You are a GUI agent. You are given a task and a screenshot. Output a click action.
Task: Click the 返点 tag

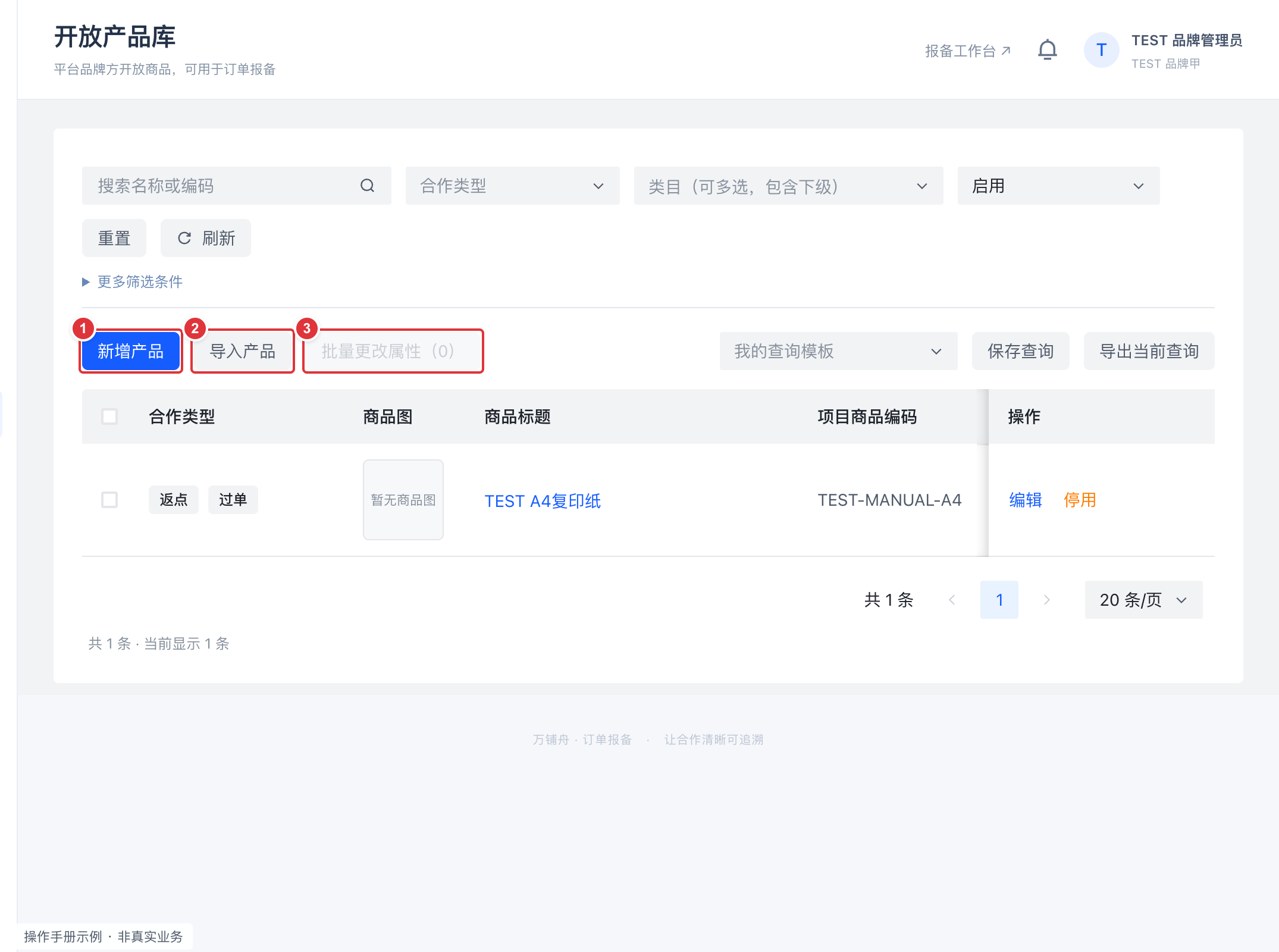click(x=174, y=500)
